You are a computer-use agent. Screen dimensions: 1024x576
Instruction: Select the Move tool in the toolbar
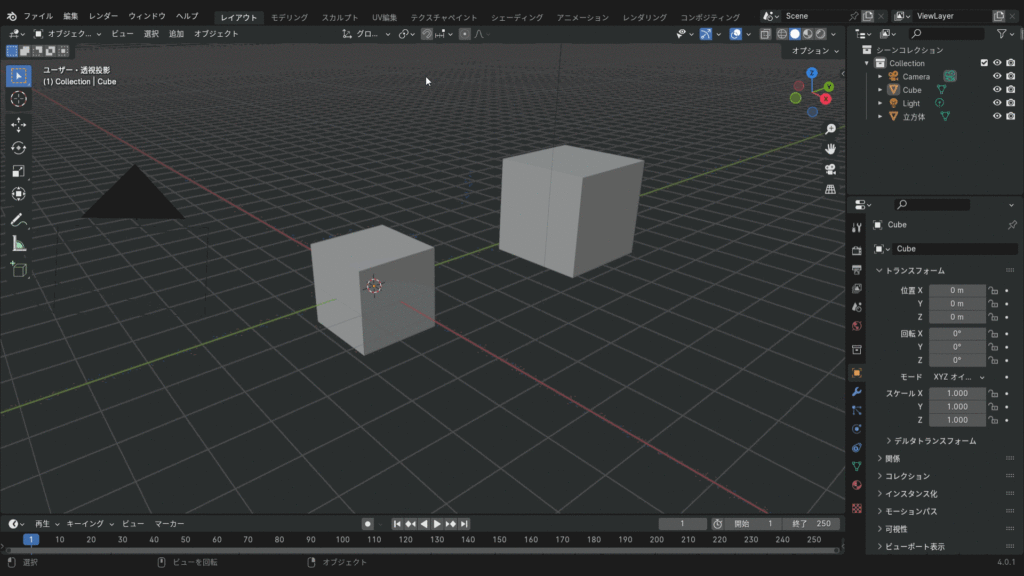pos(18,124)
